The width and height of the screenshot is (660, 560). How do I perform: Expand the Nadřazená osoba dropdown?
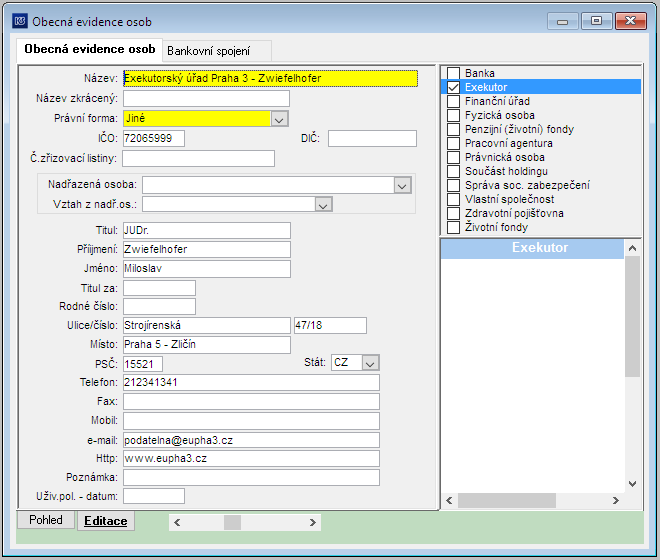coord(402,186)
